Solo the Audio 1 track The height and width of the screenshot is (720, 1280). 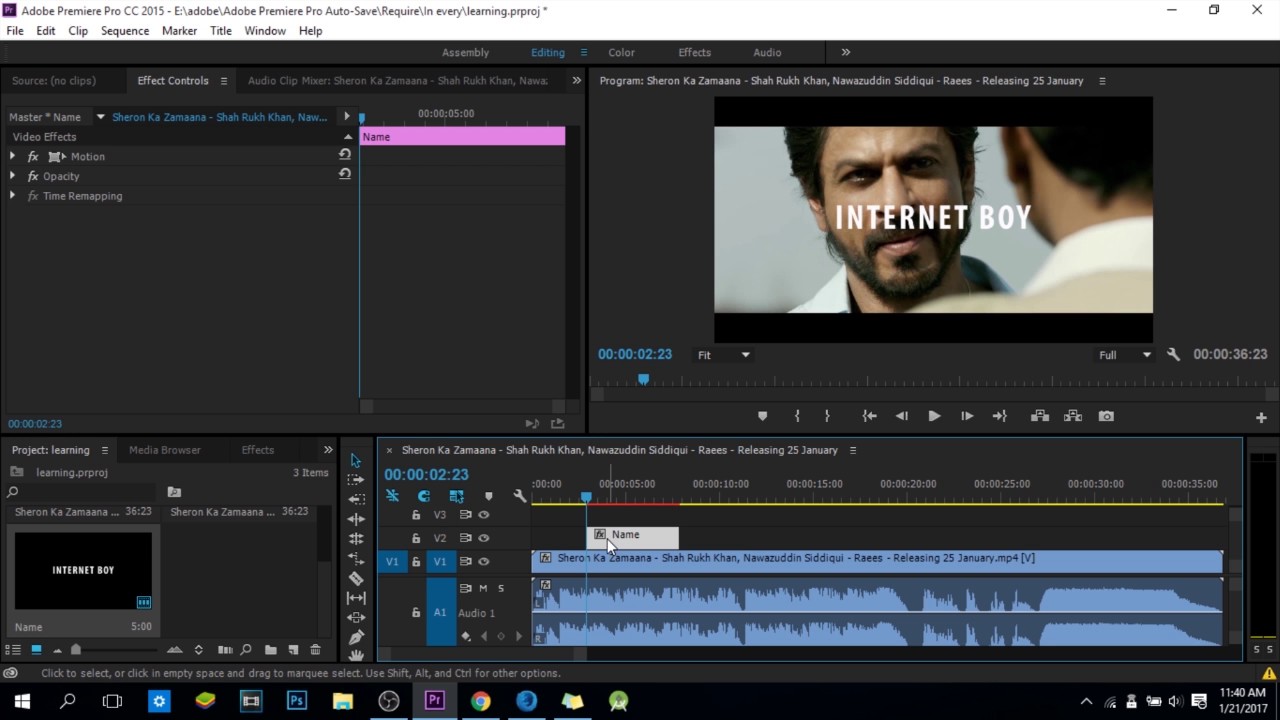pyautogui.click(x=501, y=588)
